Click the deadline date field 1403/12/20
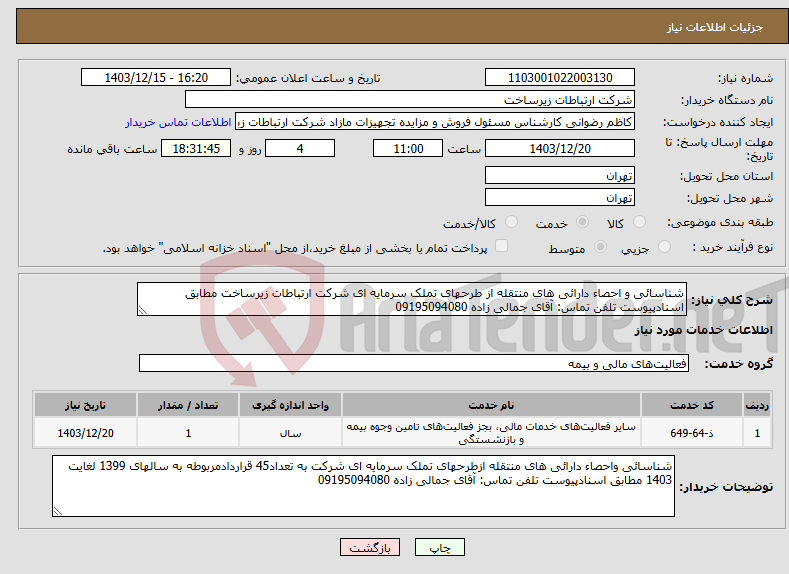The width and height of the screenshot is (789, 574). [x=560, y=148]
